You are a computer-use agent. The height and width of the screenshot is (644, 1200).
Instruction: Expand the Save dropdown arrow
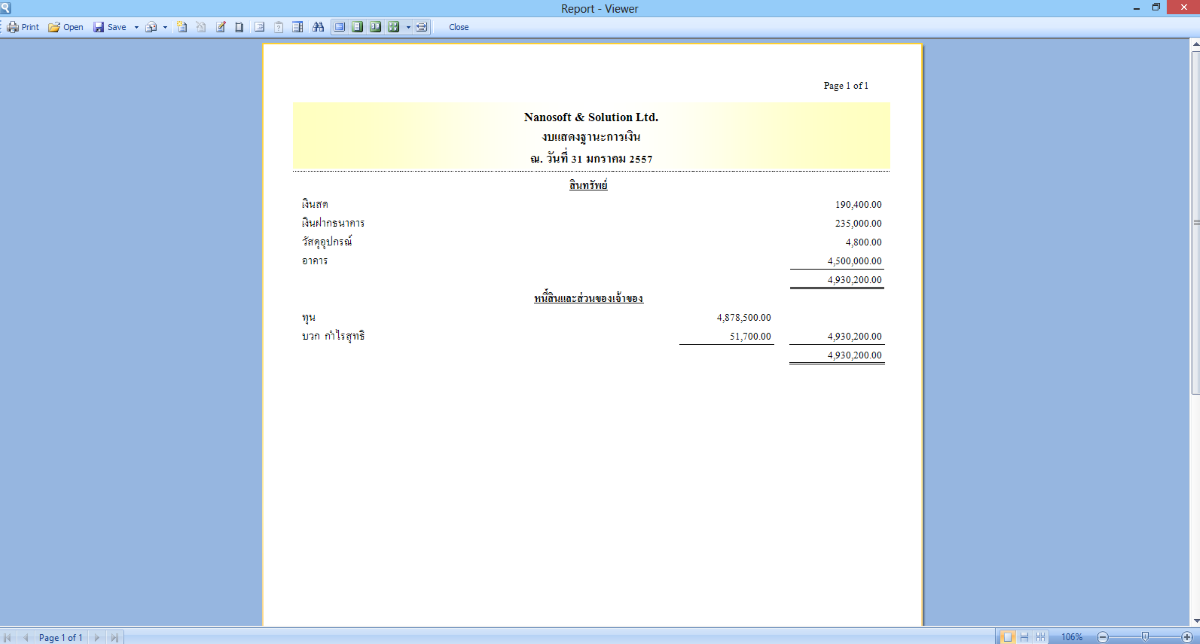pyautogui.click(x=136, y=27)
